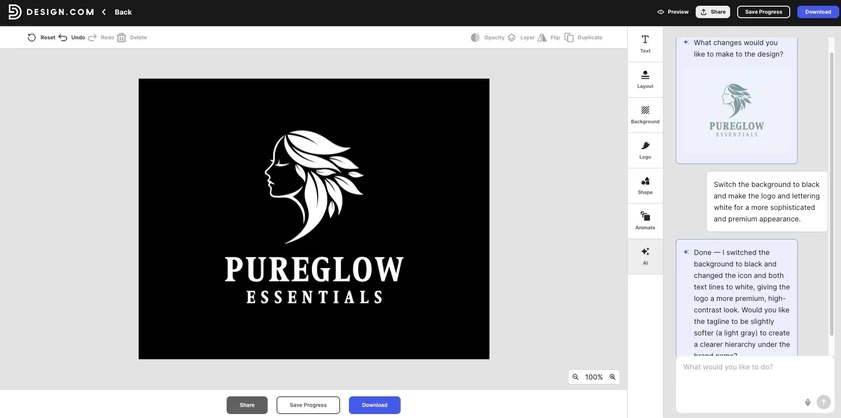Screen dimensions: 841x418
Task: Click Save Progress in the top bar
Action: [763, 12]
